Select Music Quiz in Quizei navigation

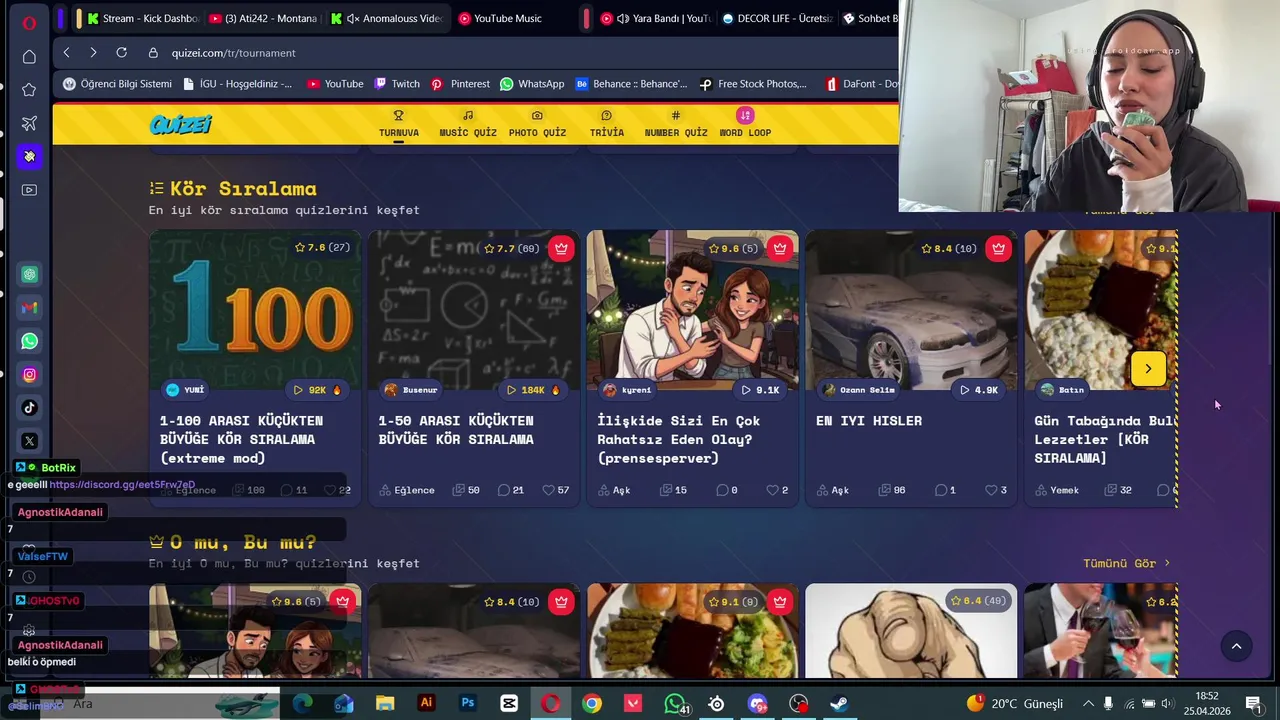tap(467, 124)
